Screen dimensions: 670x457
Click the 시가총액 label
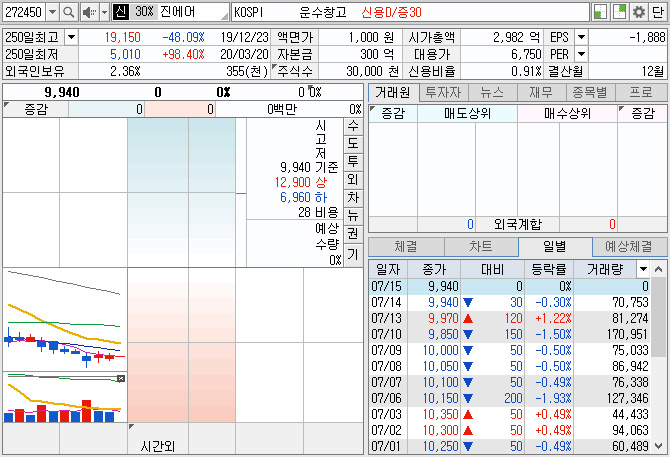[432, 37]
